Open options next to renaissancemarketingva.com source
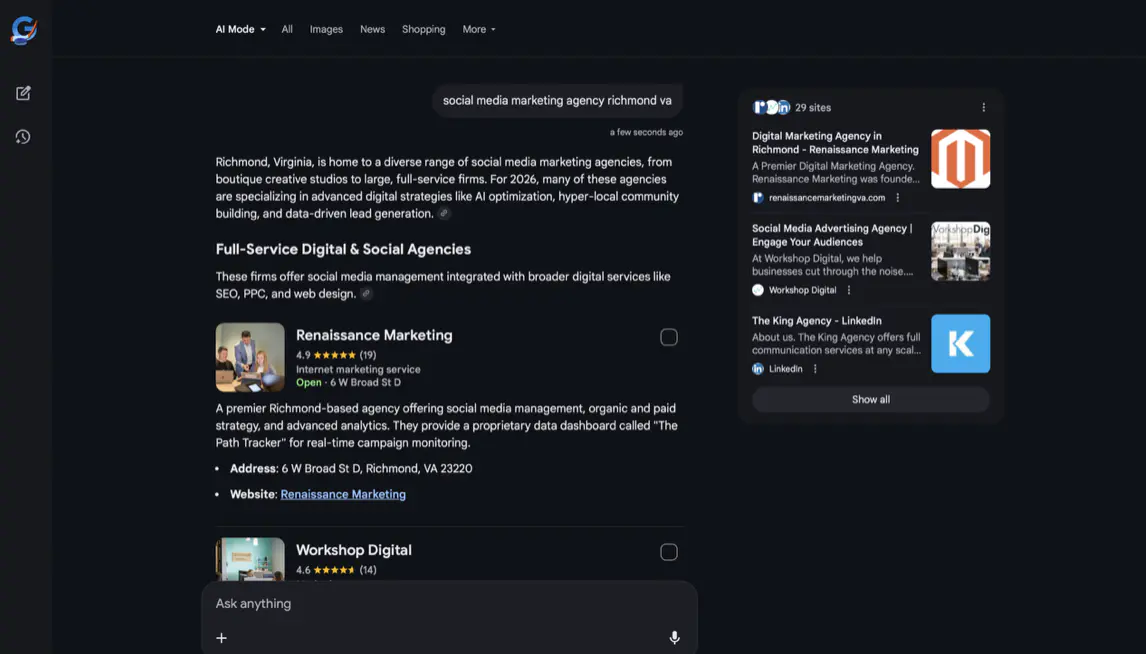This screenshot has height=654, width=1146. point(897,197)
